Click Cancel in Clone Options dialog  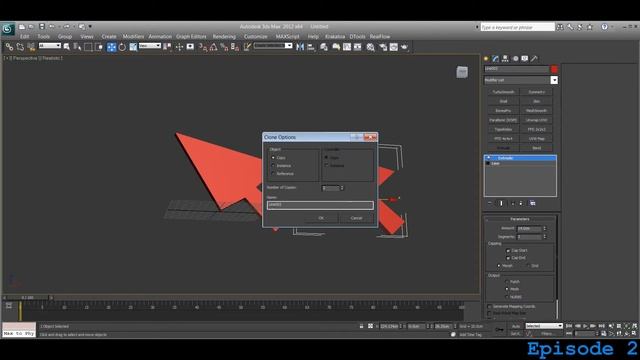tap(356, 218)
